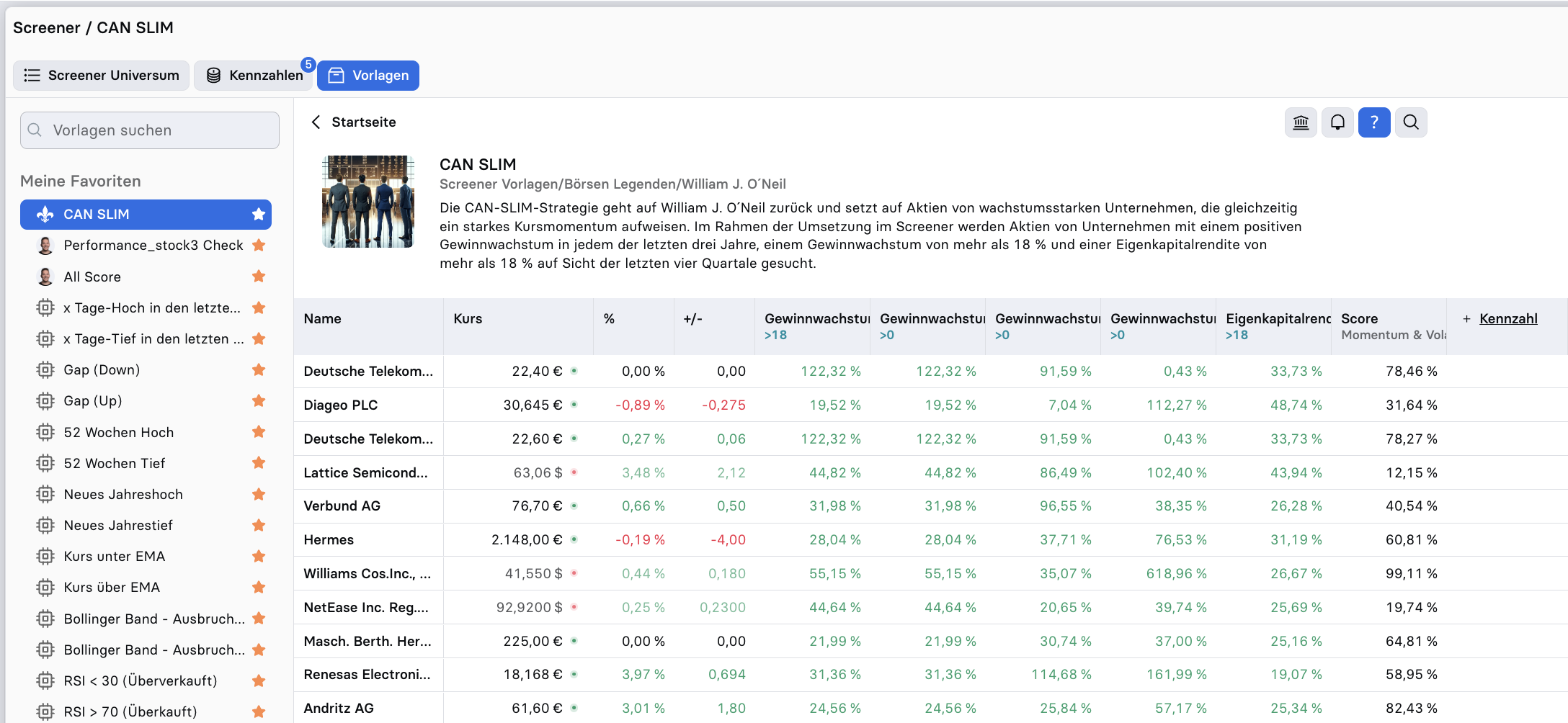Click the template icon beside Gap (Up)
The height and width of the screenshot is (723, 1568).
45,401
